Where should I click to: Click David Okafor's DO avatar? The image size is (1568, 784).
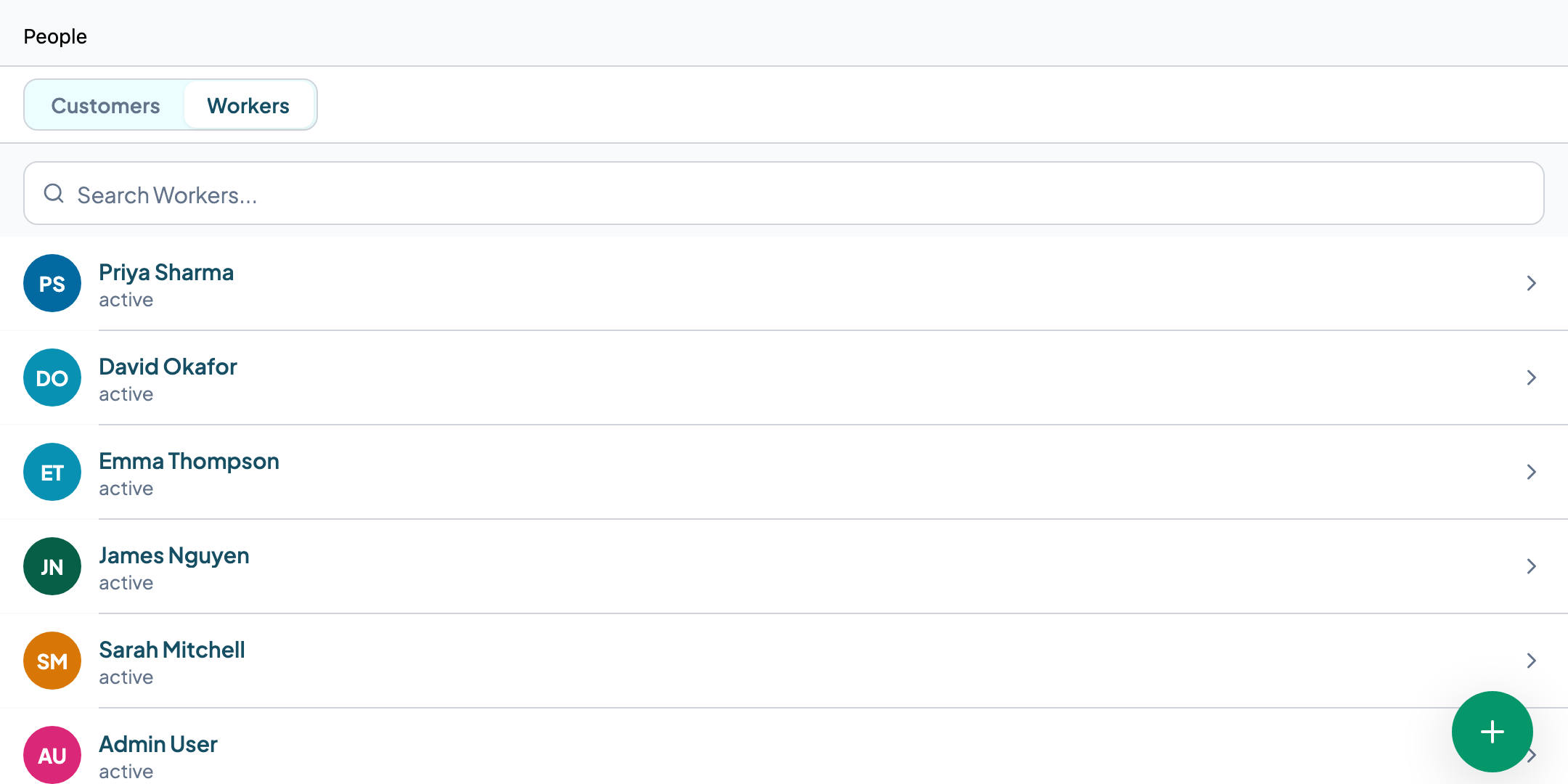click(x=52, y=377)
